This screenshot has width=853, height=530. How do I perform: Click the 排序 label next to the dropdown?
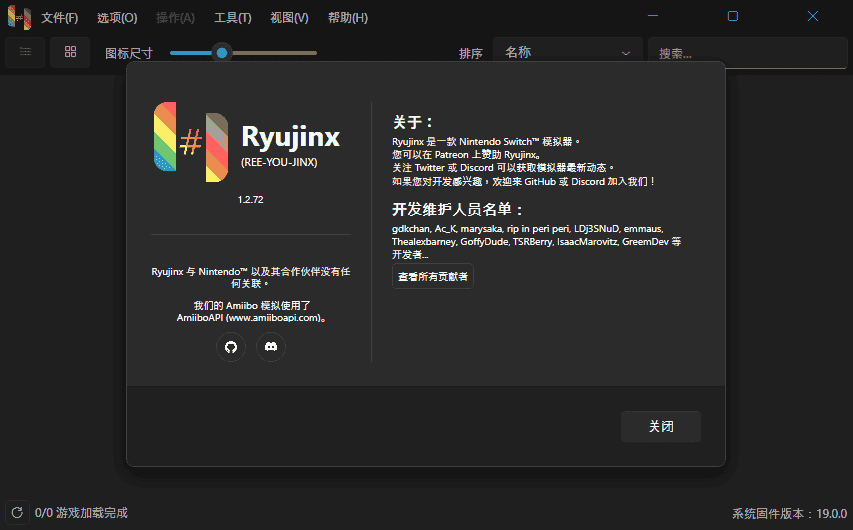pos(471,53)
